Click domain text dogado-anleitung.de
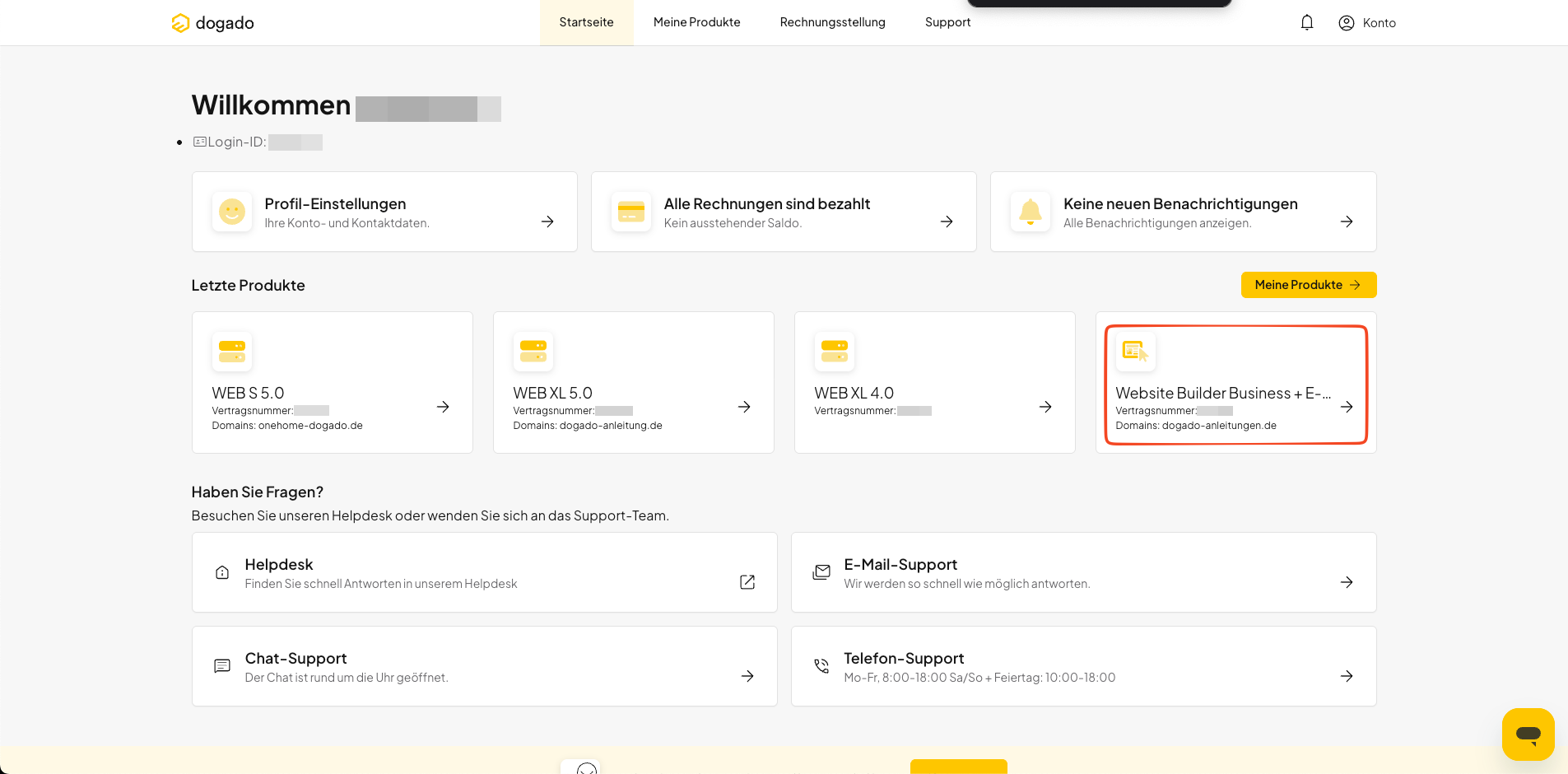The height and width of the screenshot is (774, 1568). (x=611, y=426)
